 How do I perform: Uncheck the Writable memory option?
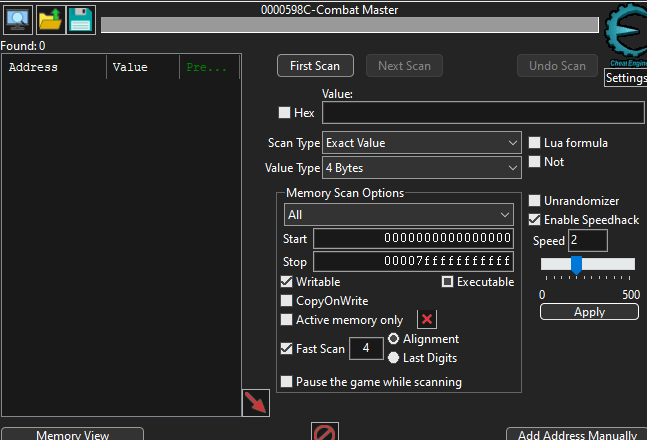point(286,282)
